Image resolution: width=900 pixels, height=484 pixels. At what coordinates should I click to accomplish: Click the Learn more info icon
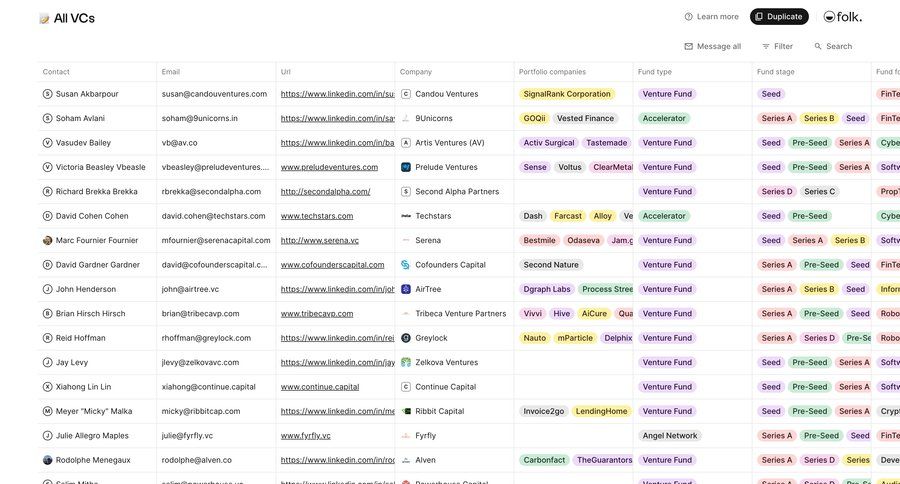(688, 17)
